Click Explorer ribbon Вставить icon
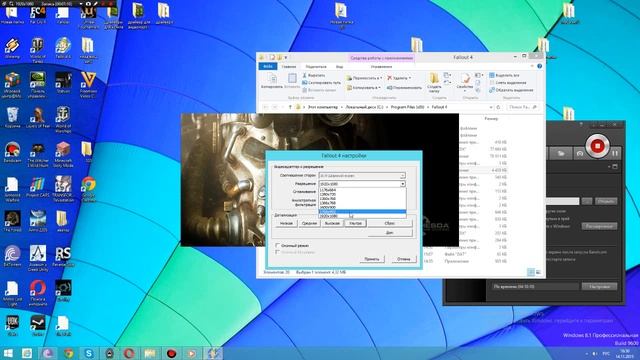This screenshot has height=360, width=640. point(292,81)
